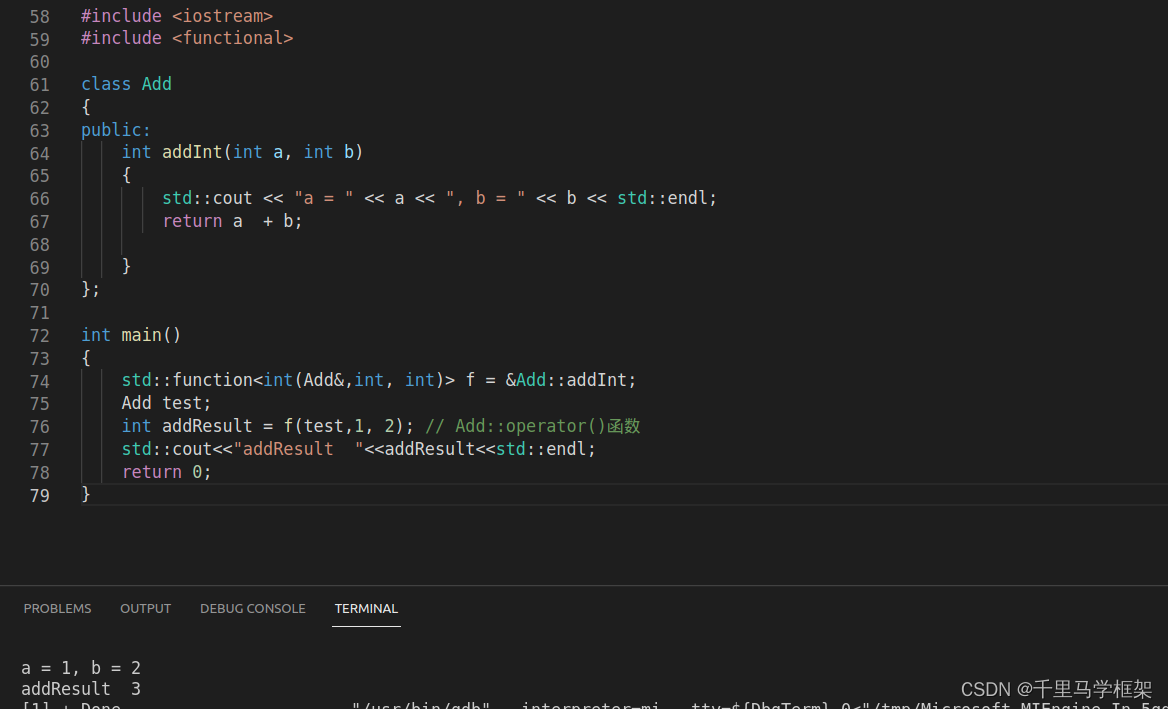The width and height of the screenshot is (1168, 709).
Task: Click the 'Add test;' statement
Action: [167, 404]
